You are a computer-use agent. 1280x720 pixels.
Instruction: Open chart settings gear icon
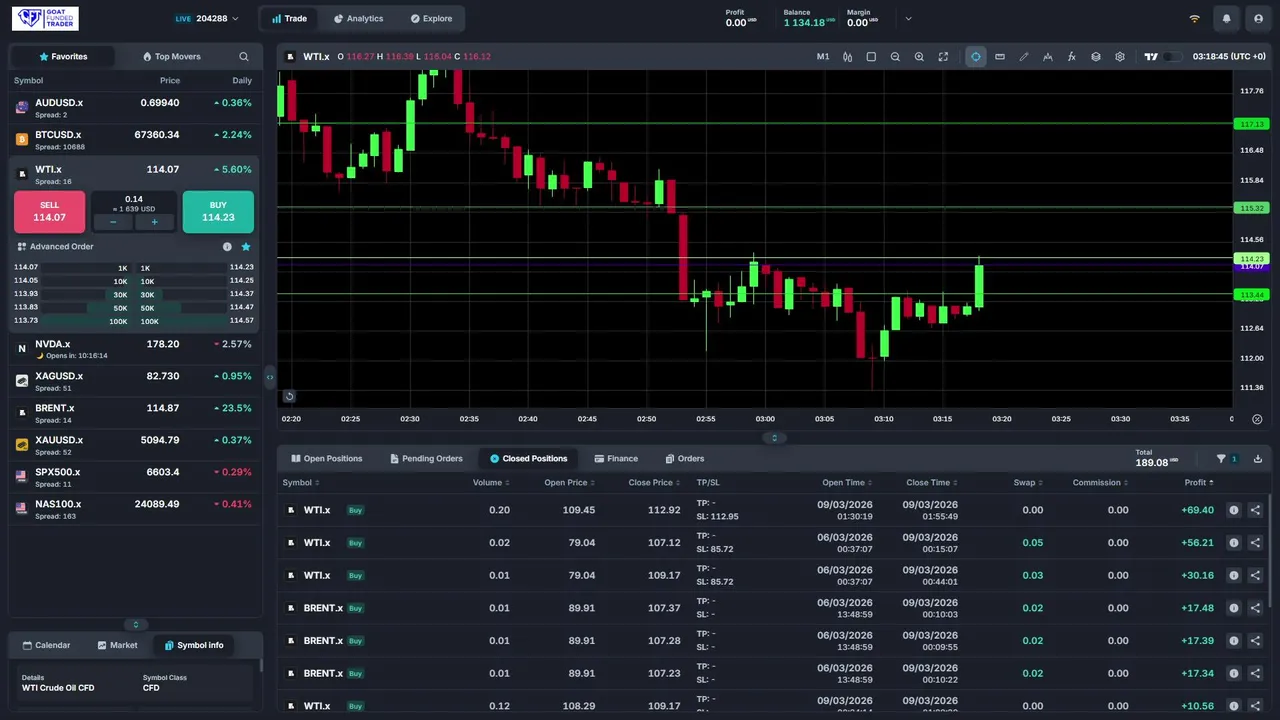tap(1120, 57)
